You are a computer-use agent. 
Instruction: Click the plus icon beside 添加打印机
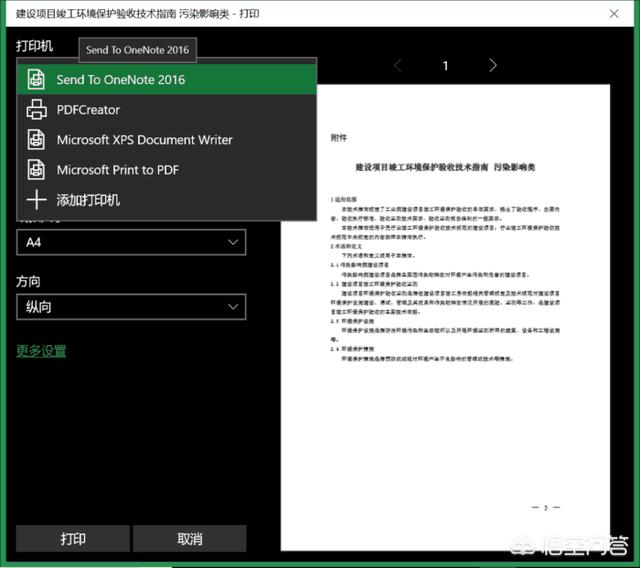point(36,200)
